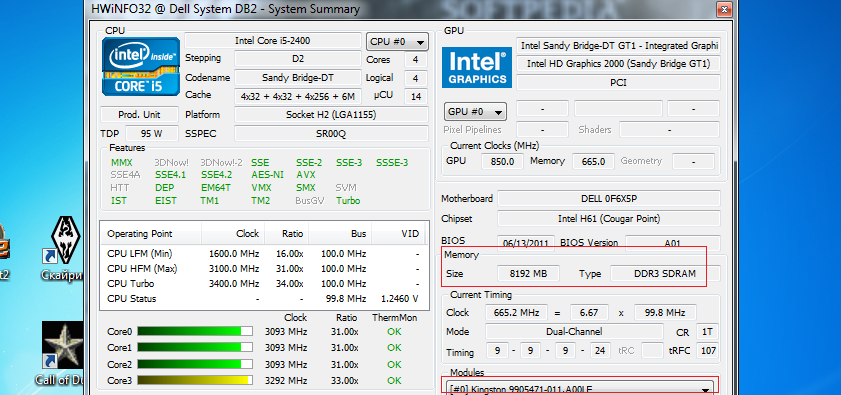Click the Core2 ratio 31.00x value
This screenshot has width=841, height=395.
(344, 364)
